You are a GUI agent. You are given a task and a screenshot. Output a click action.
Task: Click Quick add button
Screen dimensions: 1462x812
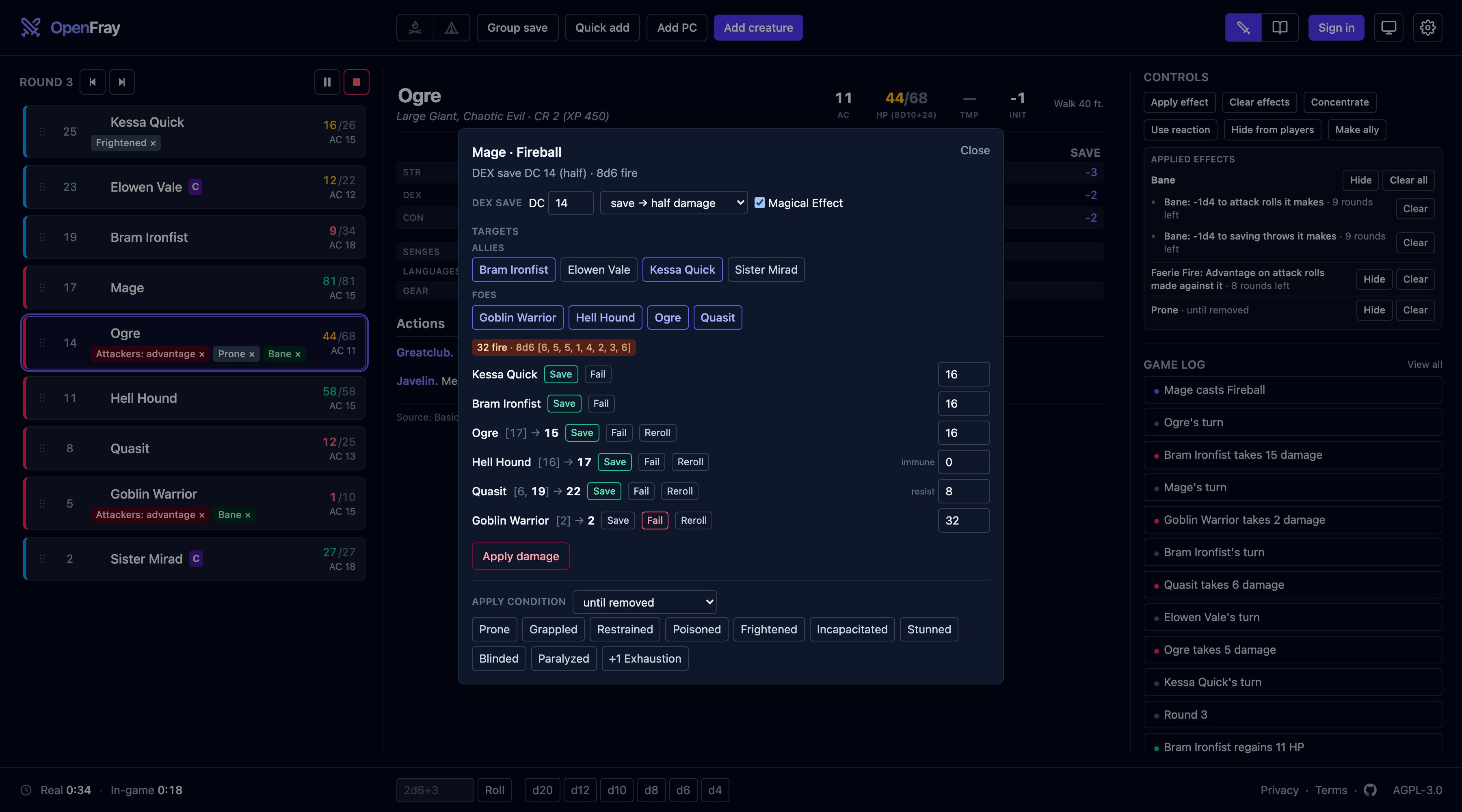click(602, 27)
